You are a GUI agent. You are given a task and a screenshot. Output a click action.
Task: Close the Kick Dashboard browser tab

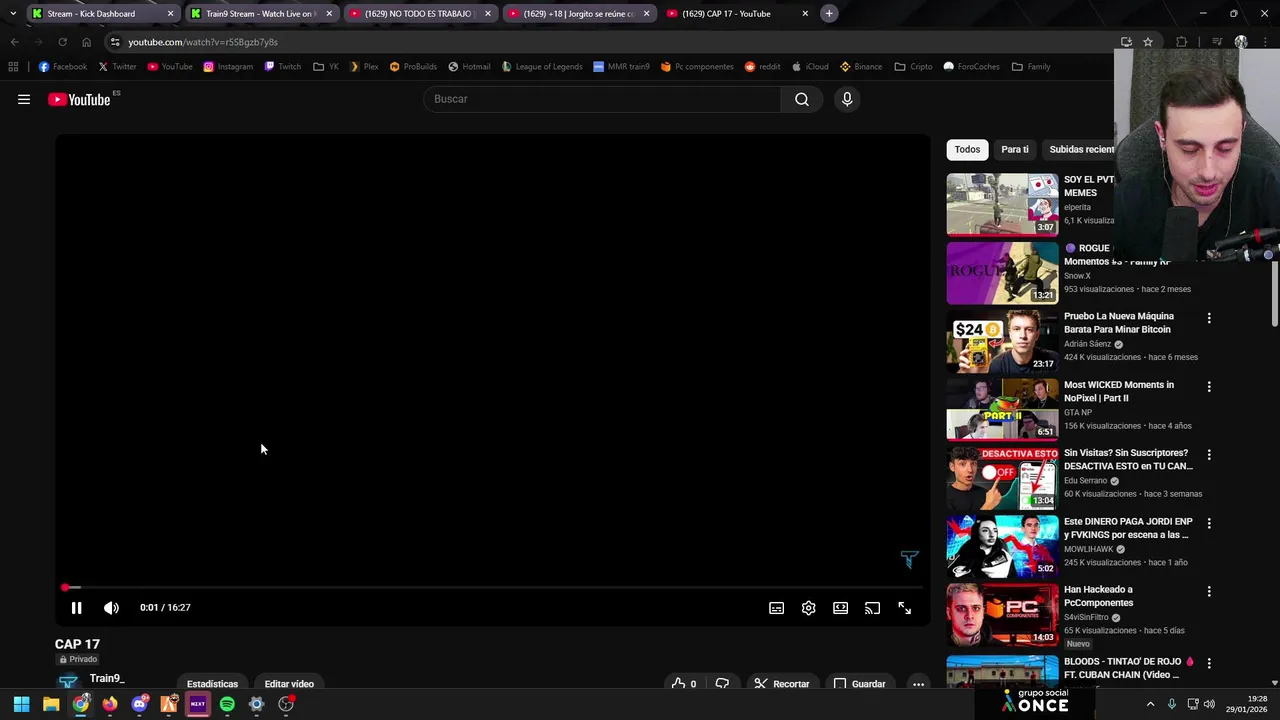click(x=170, y=14)
